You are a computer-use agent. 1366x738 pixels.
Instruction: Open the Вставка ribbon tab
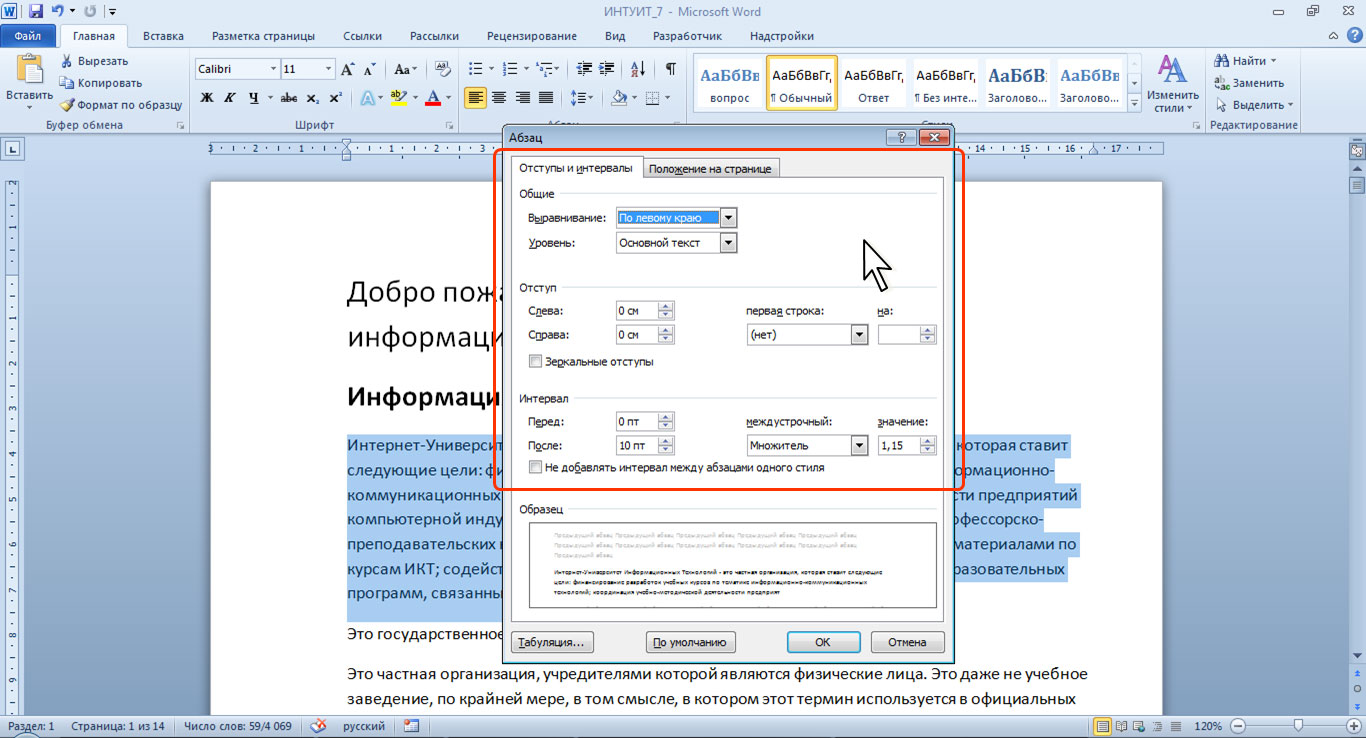(x=163, y=36)
